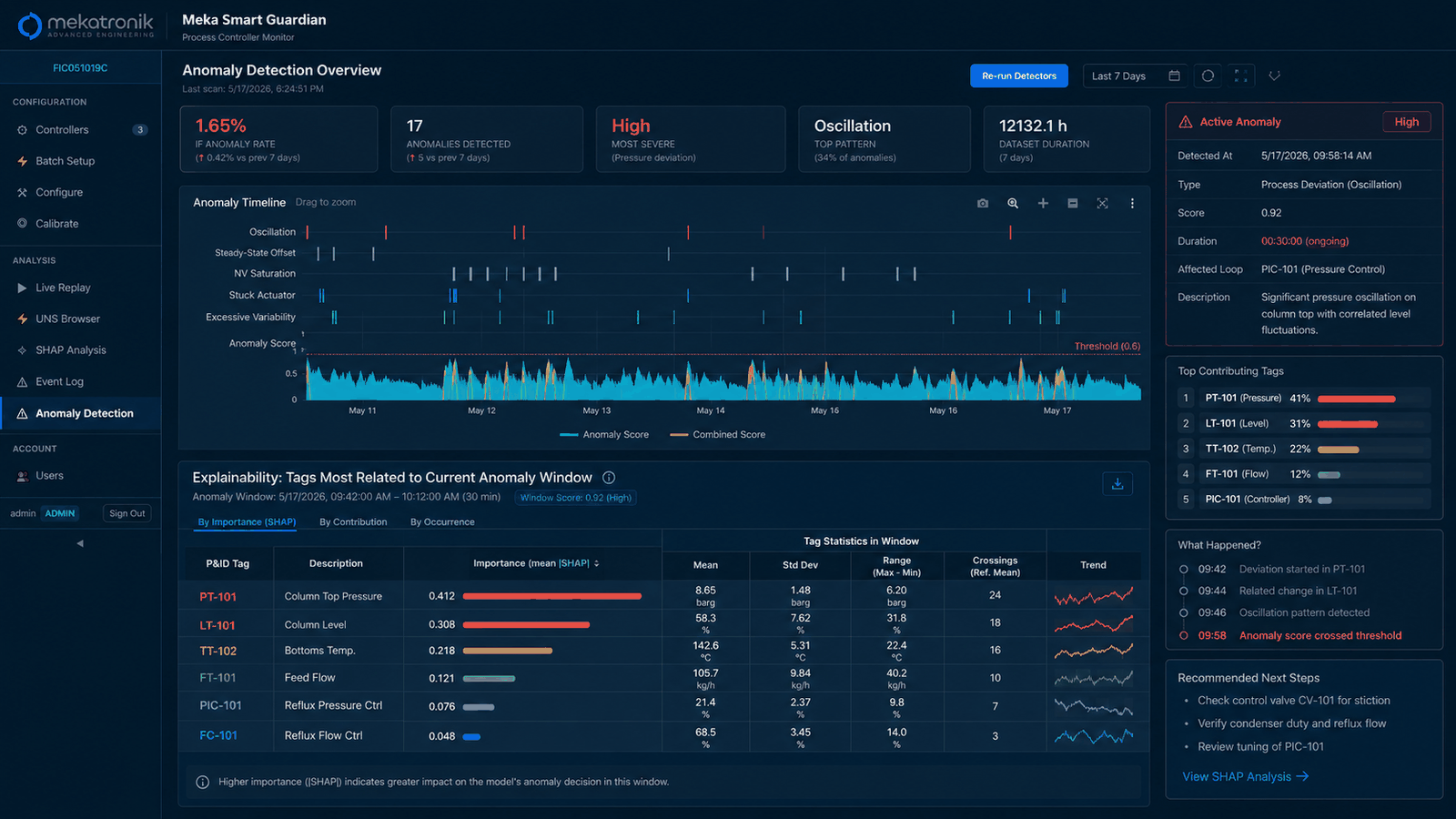The width and height of the screenshot is (1456, 819).
Task: Click Crossings (Ref. Mean) column header
Action: (995, 566)
